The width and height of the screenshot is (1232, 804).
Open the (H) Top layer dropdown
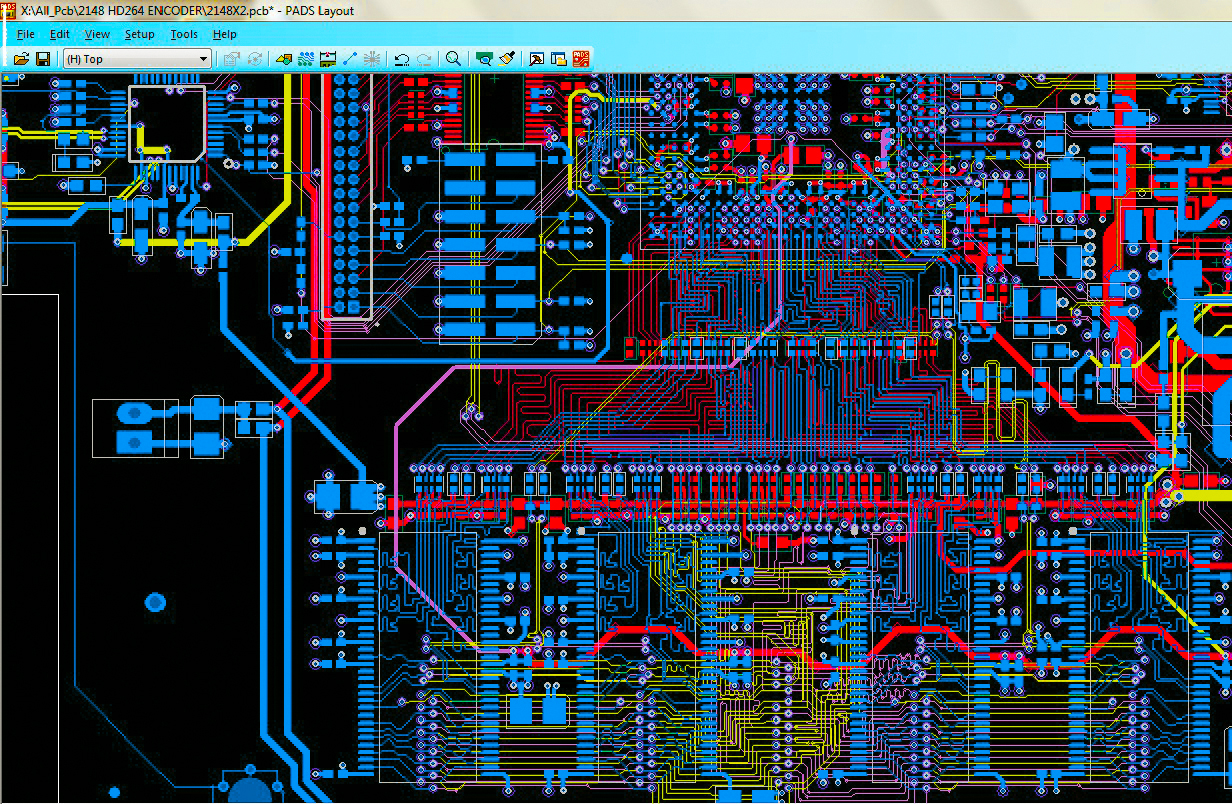point(137,59)
